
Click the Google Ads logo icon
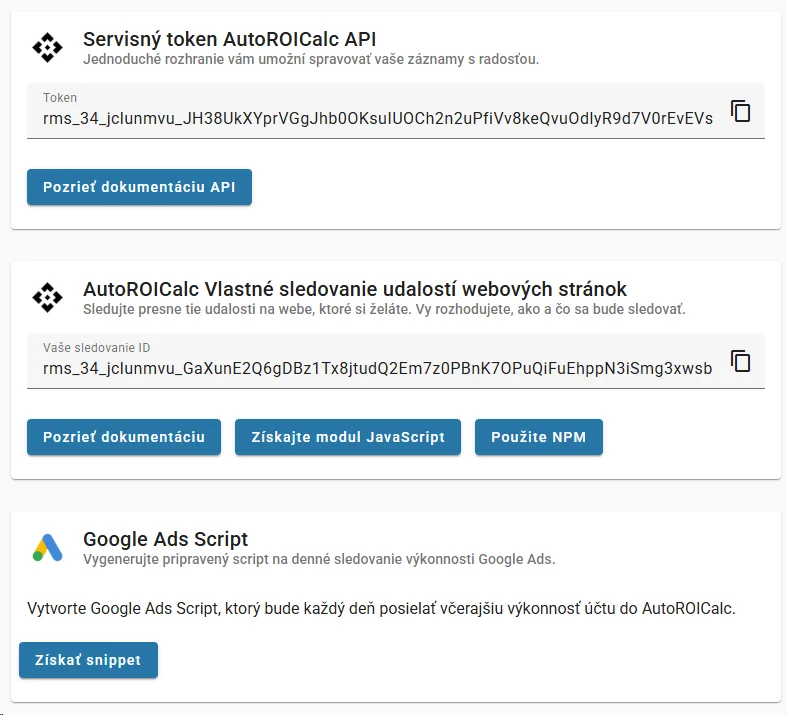pos(48,547)
